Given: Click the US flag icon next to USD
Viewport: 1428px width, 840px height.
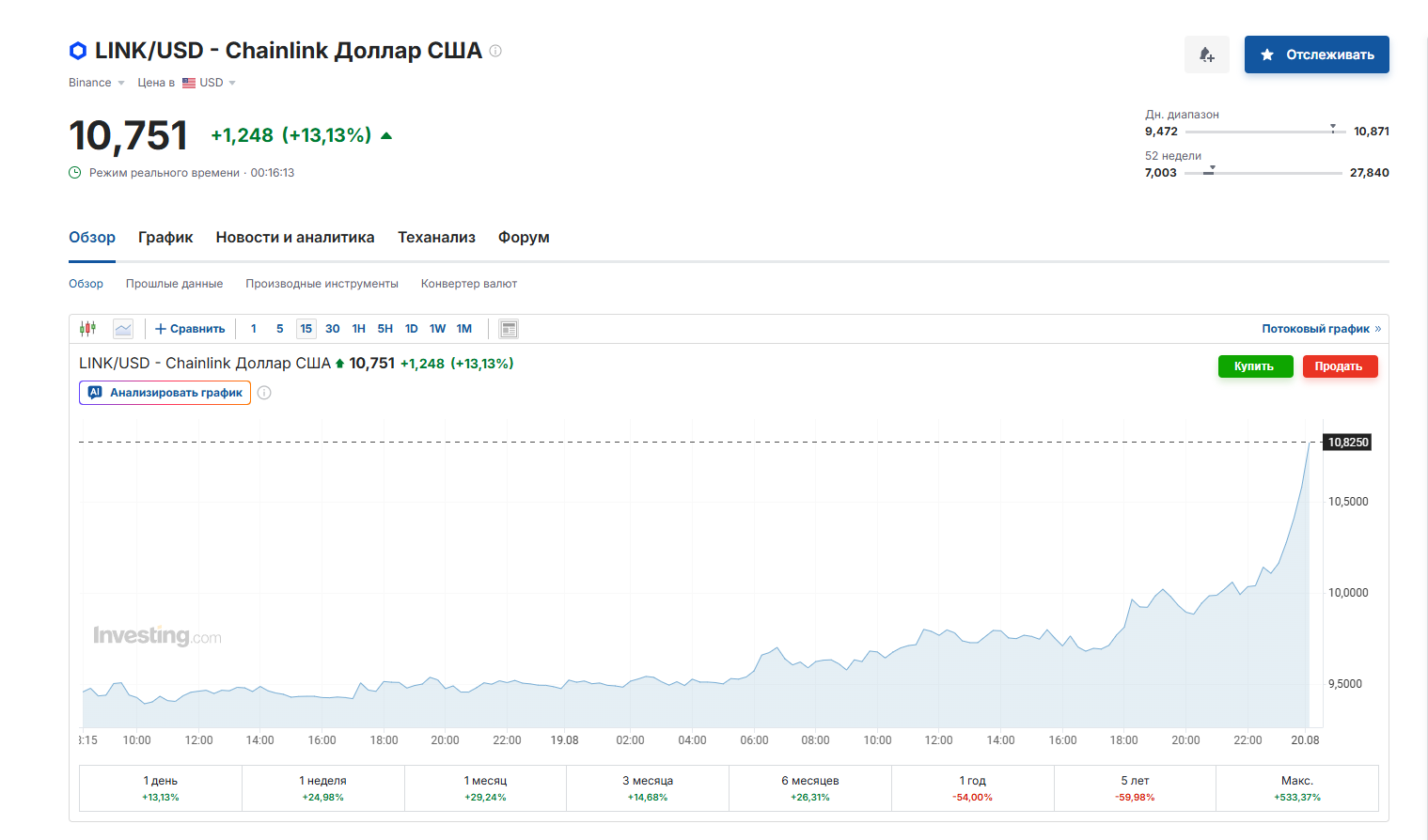Looking at the screenshot, I should [x=189, y=83].
